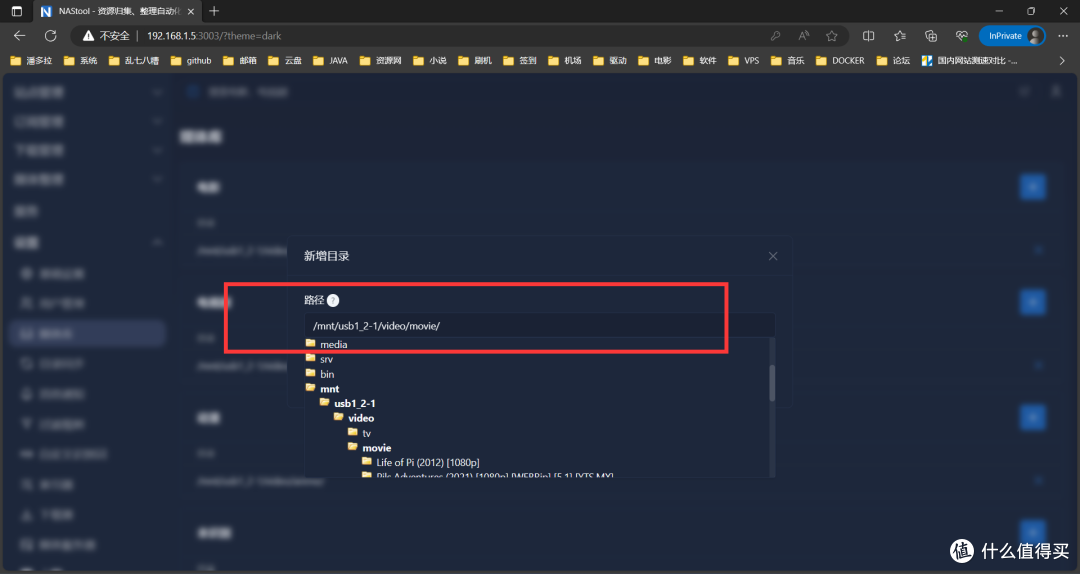The image size is (1080, 574).
Task: Open the 刷机 bookmark folder
Action: (475, 61)
